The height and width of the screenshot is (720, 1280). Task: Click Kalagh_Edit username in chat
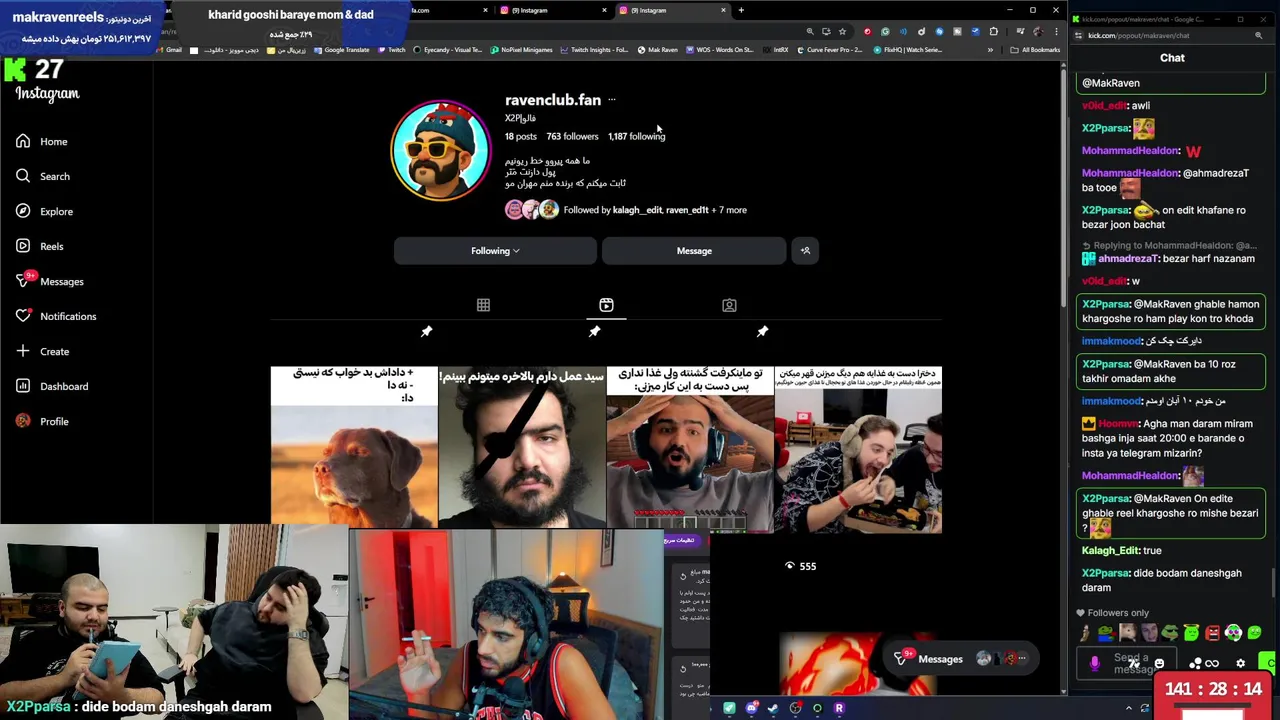click(x=1110, y=550)
